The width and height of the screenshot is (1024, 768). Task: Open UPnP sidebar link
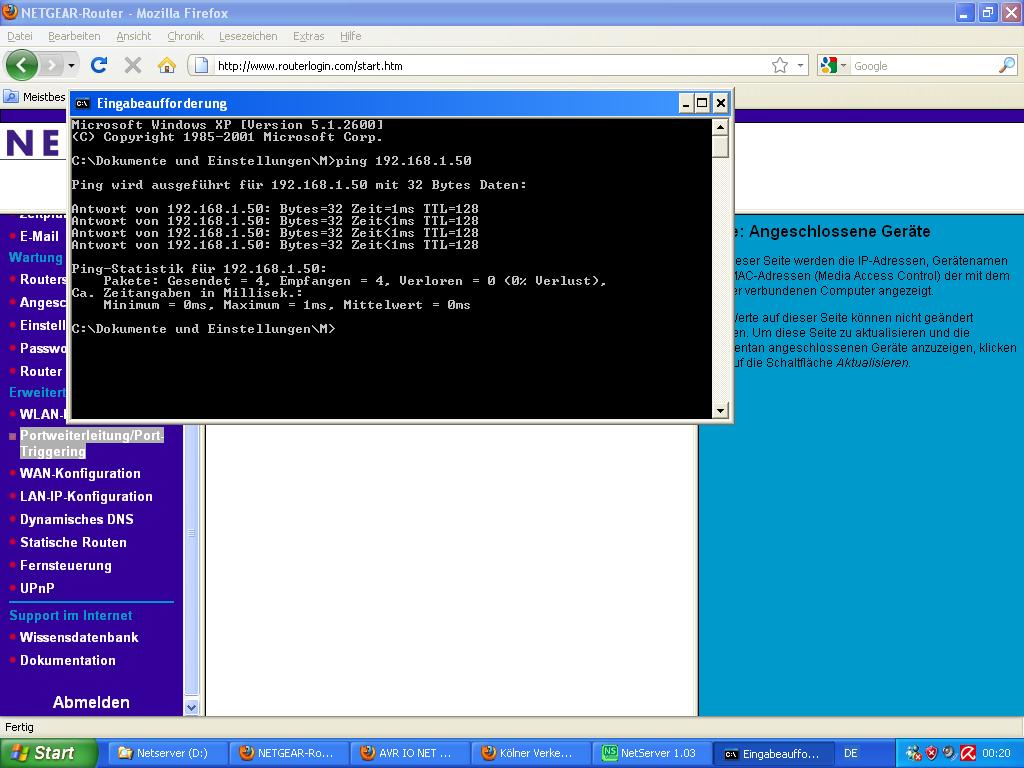pos(37,588)
